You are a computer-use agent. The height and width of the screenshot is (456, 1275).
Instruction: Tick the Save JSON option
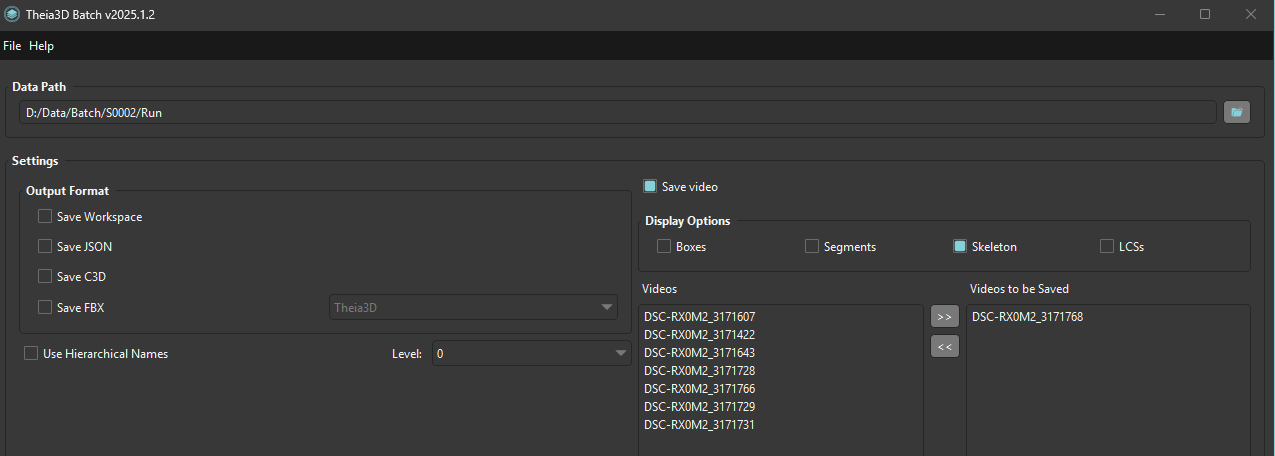pos(45,246)
